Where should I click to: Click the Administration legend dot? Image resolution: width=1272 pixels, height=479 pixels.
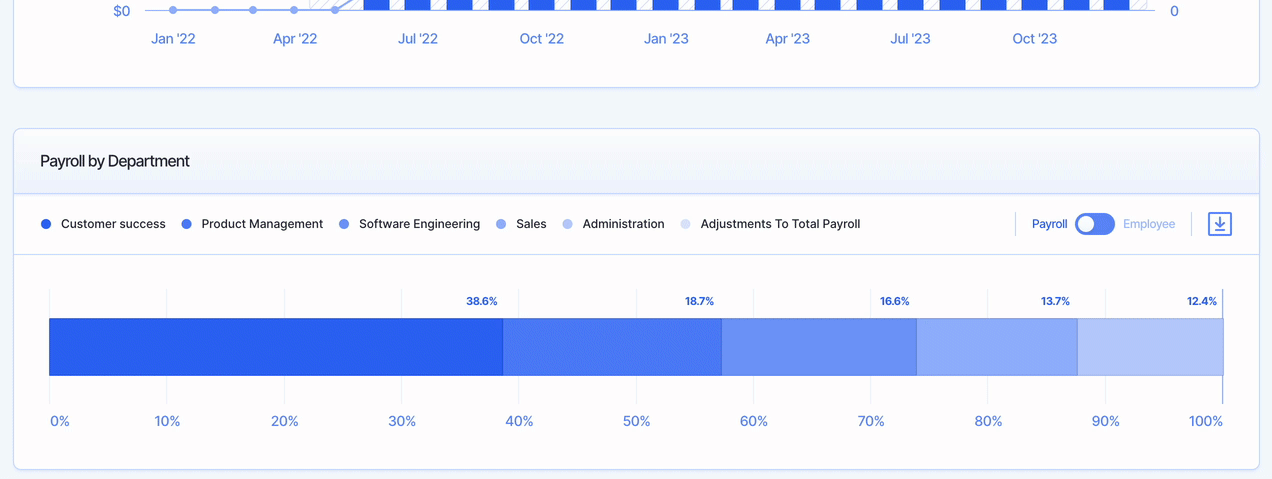568,224
